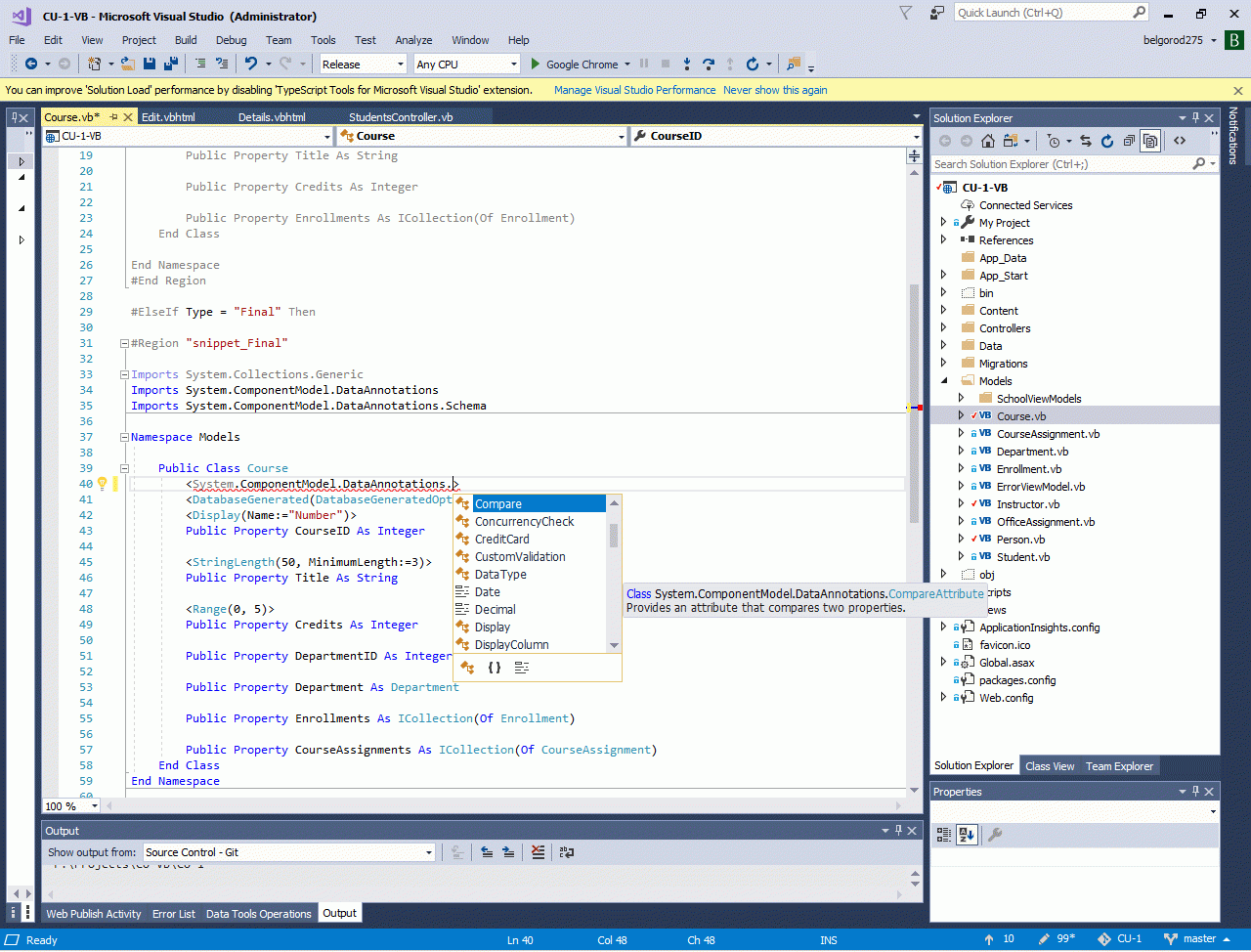Image resolution: width=1251 pixels, height=952 pixels.
Task: Click the Undo arrow icon
Action: pyautogui.click(x=251, y=65)
